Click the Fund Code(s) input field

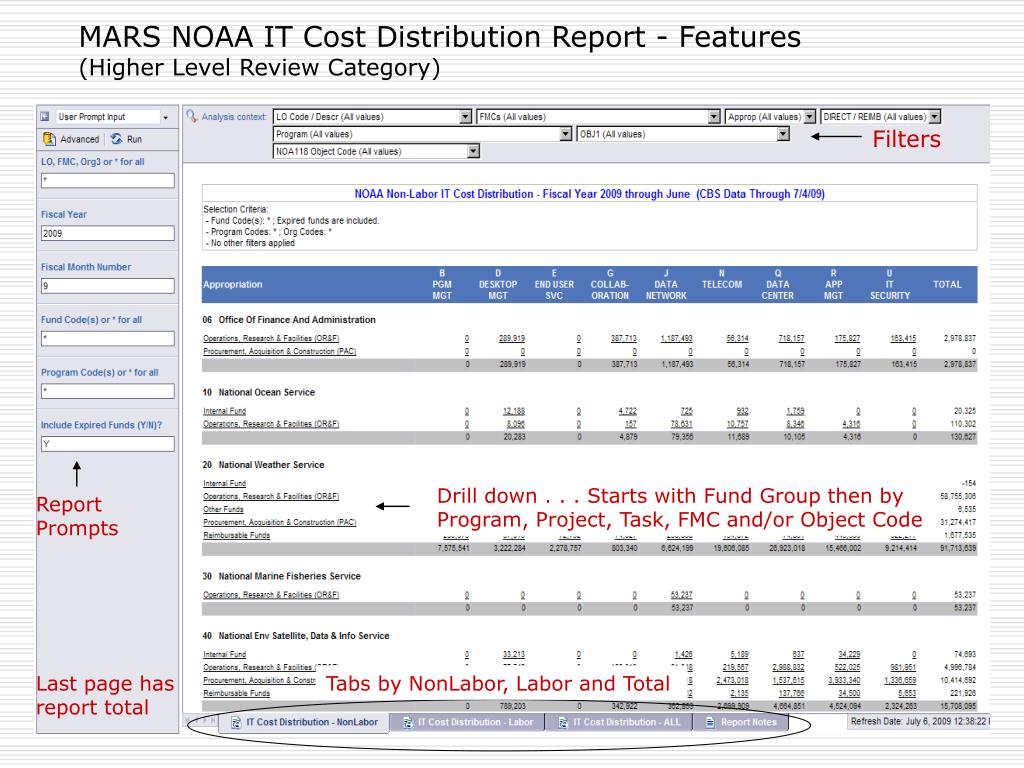[x=108, y=338]
